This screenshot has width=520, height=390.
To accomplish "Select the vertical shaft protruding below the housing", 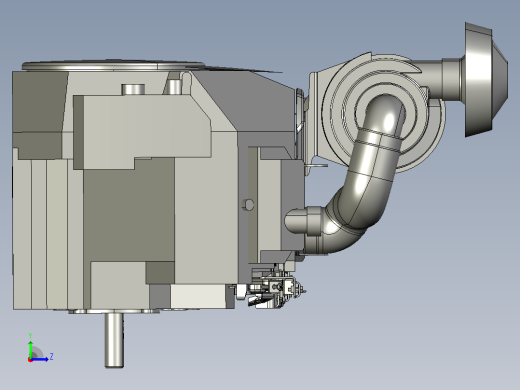I will tap(114, 340).
